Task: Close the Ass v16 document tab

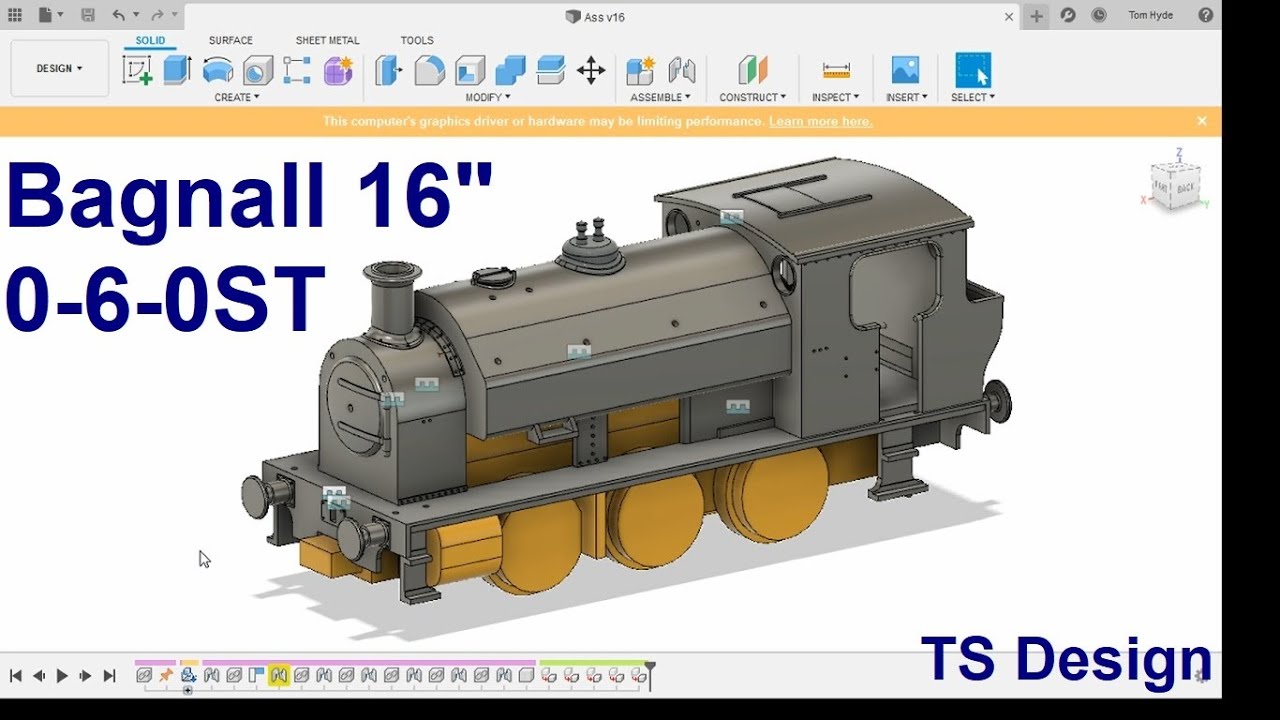Action: [1009, 16]
